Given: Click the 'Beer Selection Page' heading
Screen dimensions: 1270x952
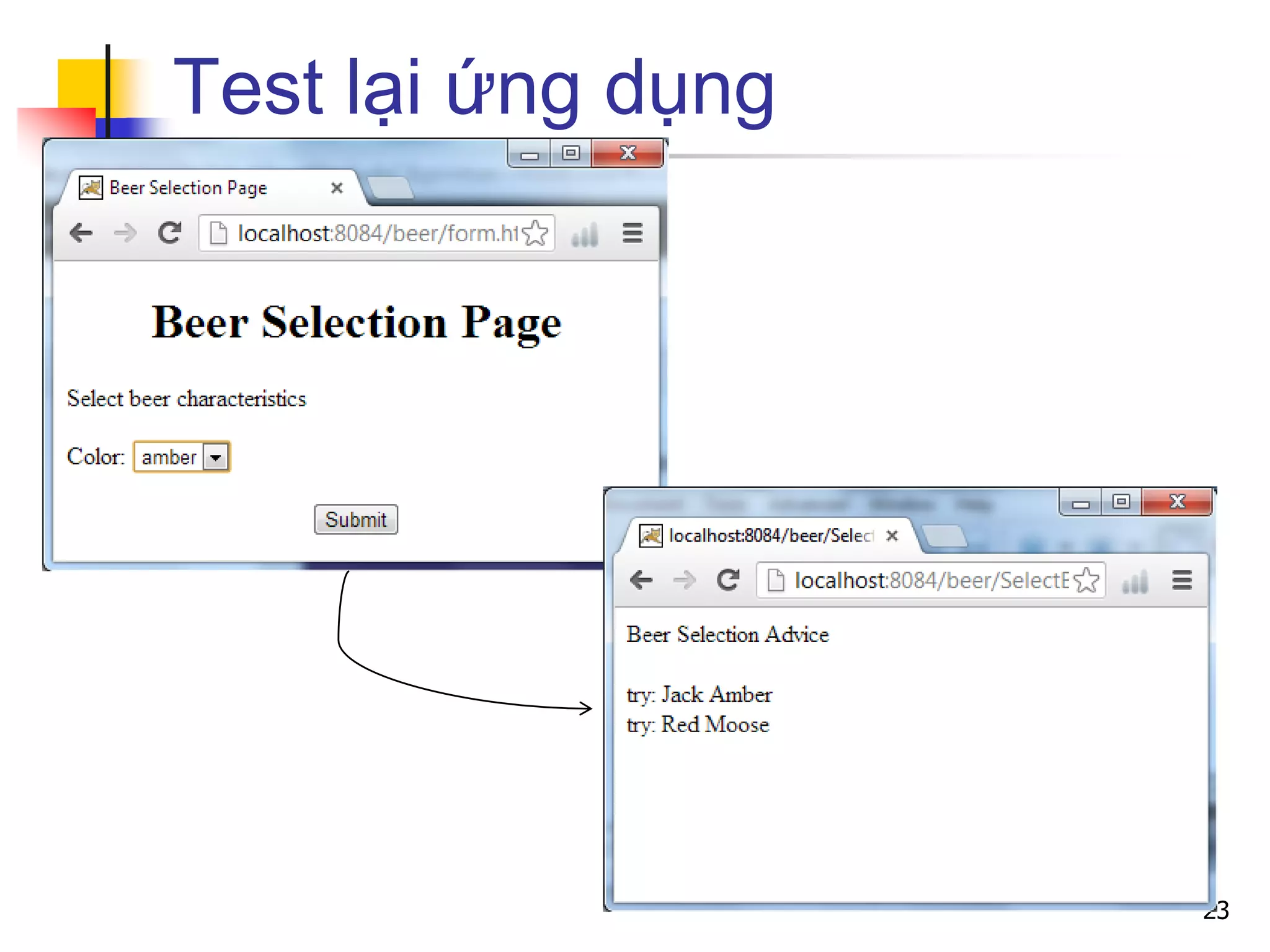Looking at the screenshot, I should tap(357, 323).
